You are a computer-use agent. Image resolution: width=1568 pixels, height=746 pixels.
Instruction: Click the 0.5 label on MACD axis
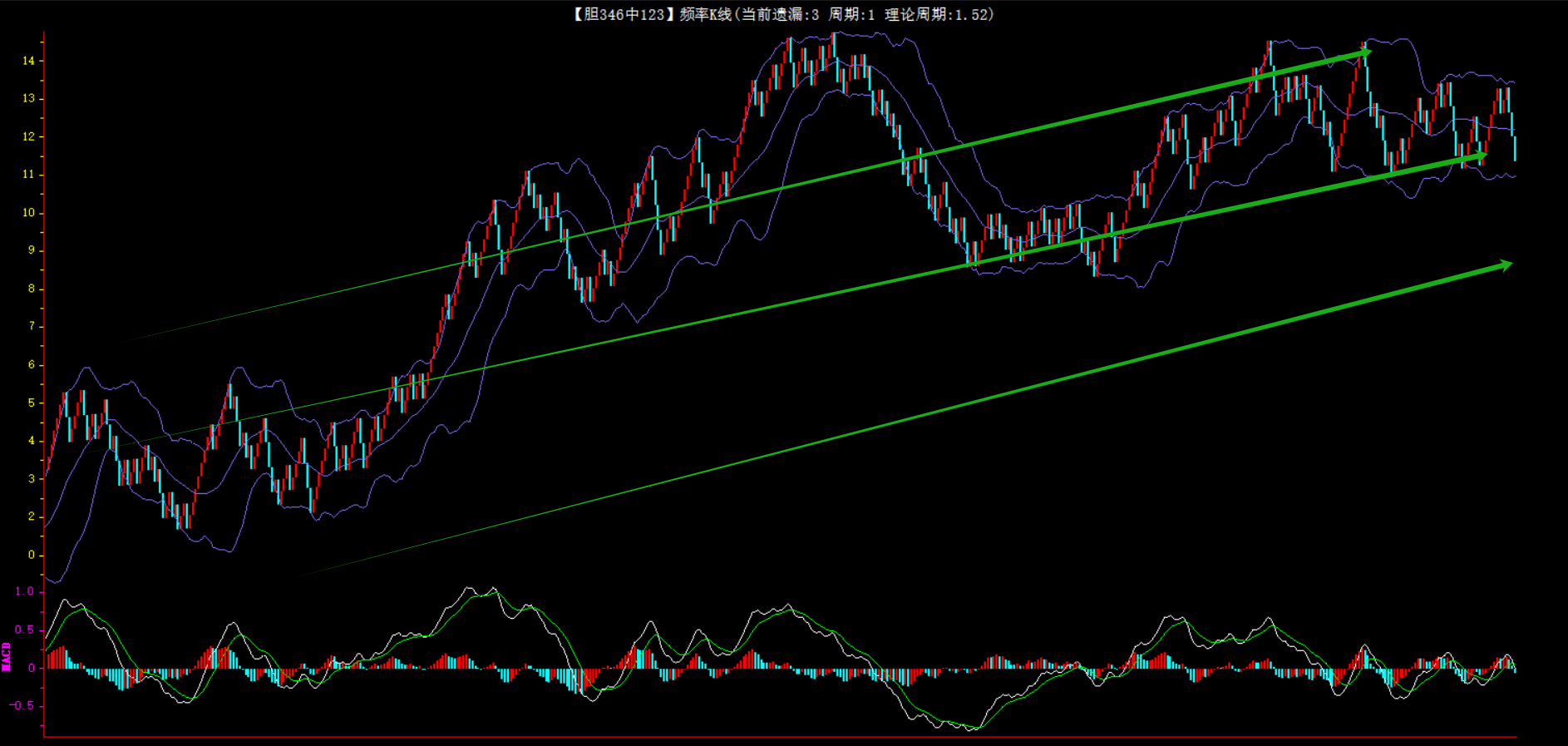coord(25,630)
